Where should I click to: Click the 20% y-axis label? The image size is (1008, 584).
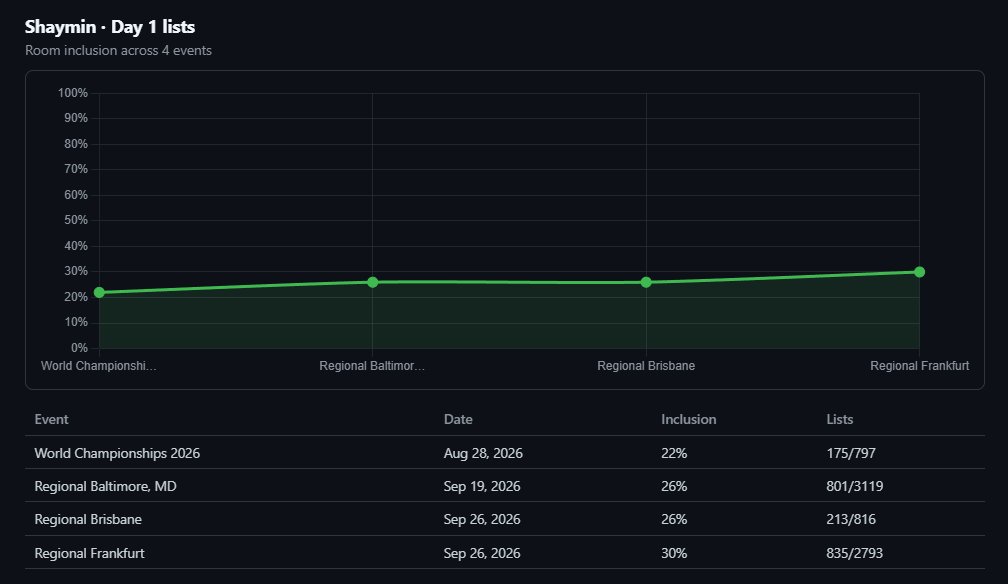tap(76, 297)
